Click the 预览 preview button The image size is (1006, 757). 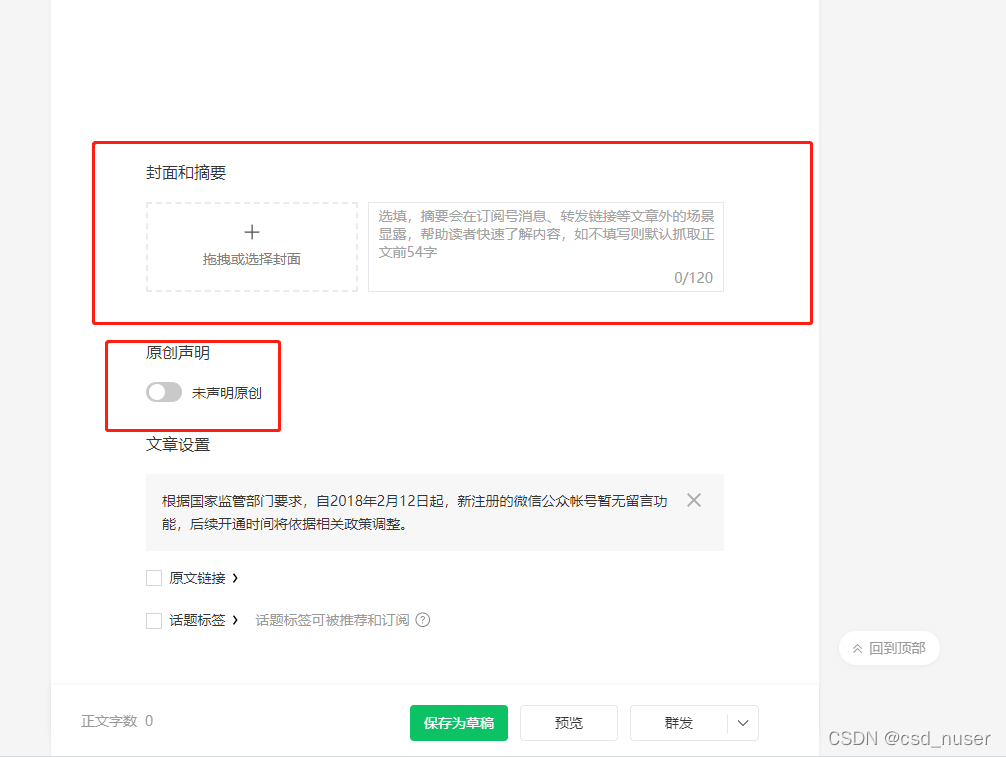(x=568, y=723)
